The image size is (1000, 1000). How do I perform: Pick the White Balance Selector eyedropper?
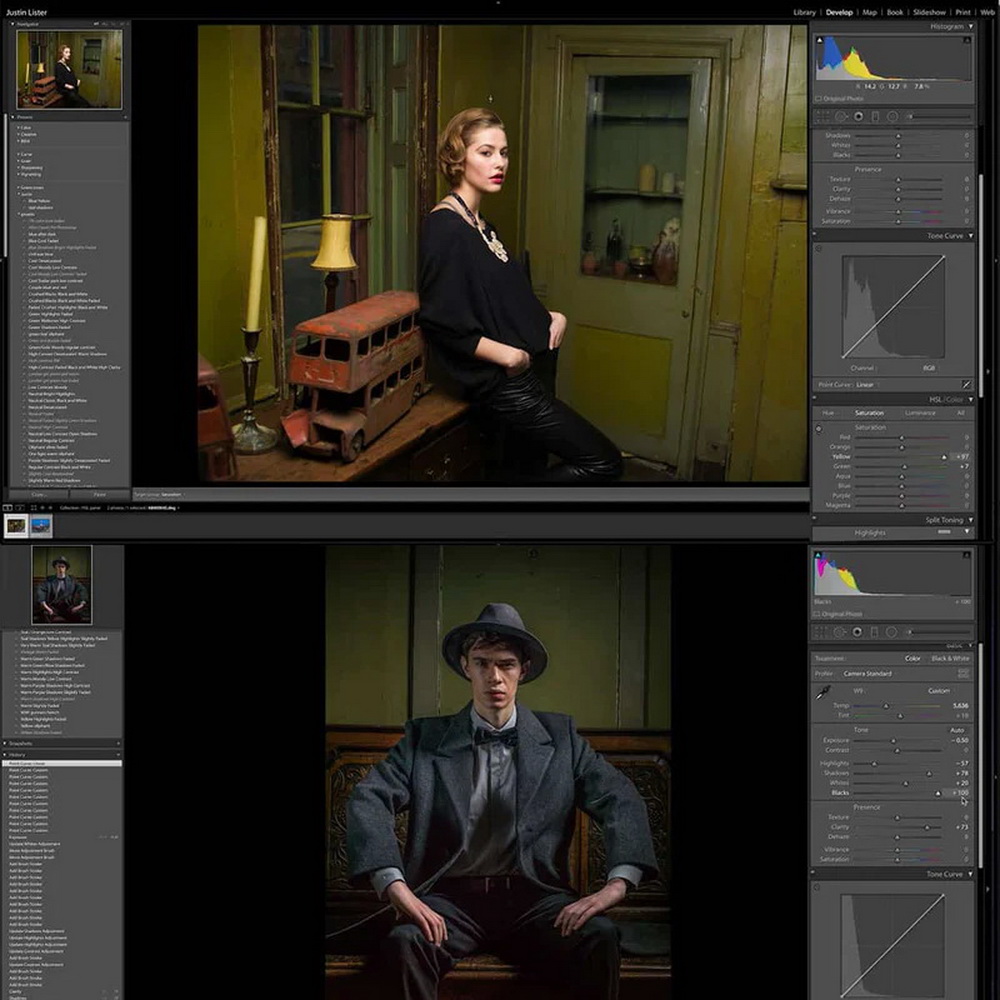click(x=825, y=692)
